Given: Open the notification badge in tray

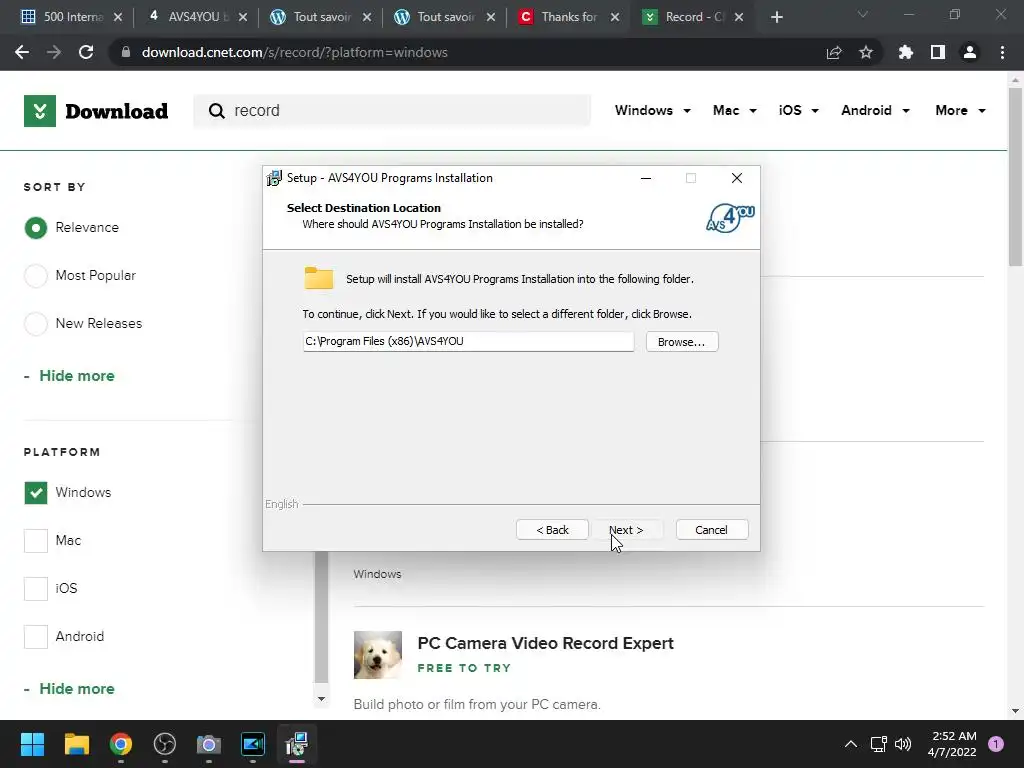Looking at the screenshot, I should [996, 744].
